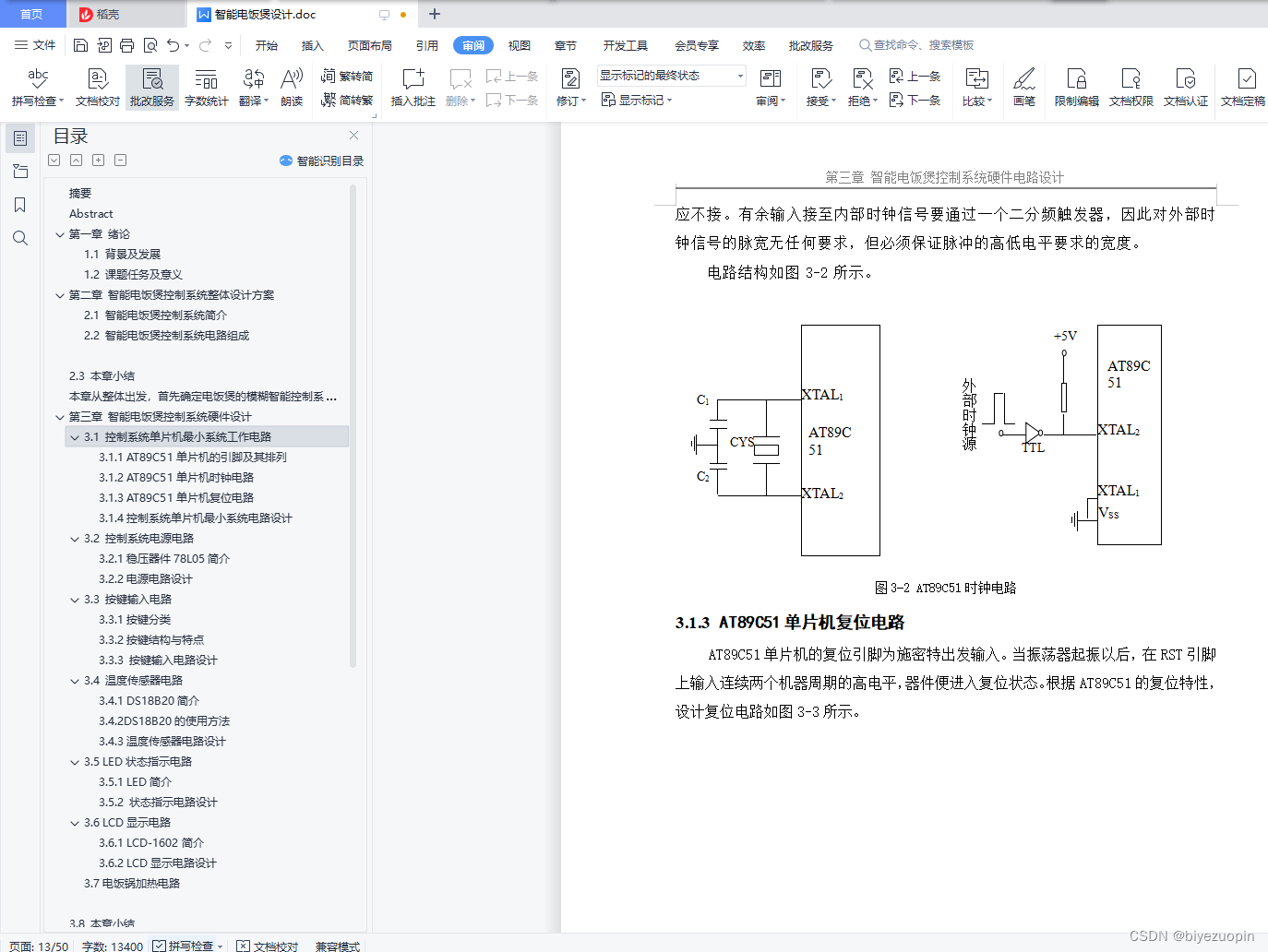The image size is (1268, 952).
Task: Select Abstract entry in outline
Action: [91, 214]
